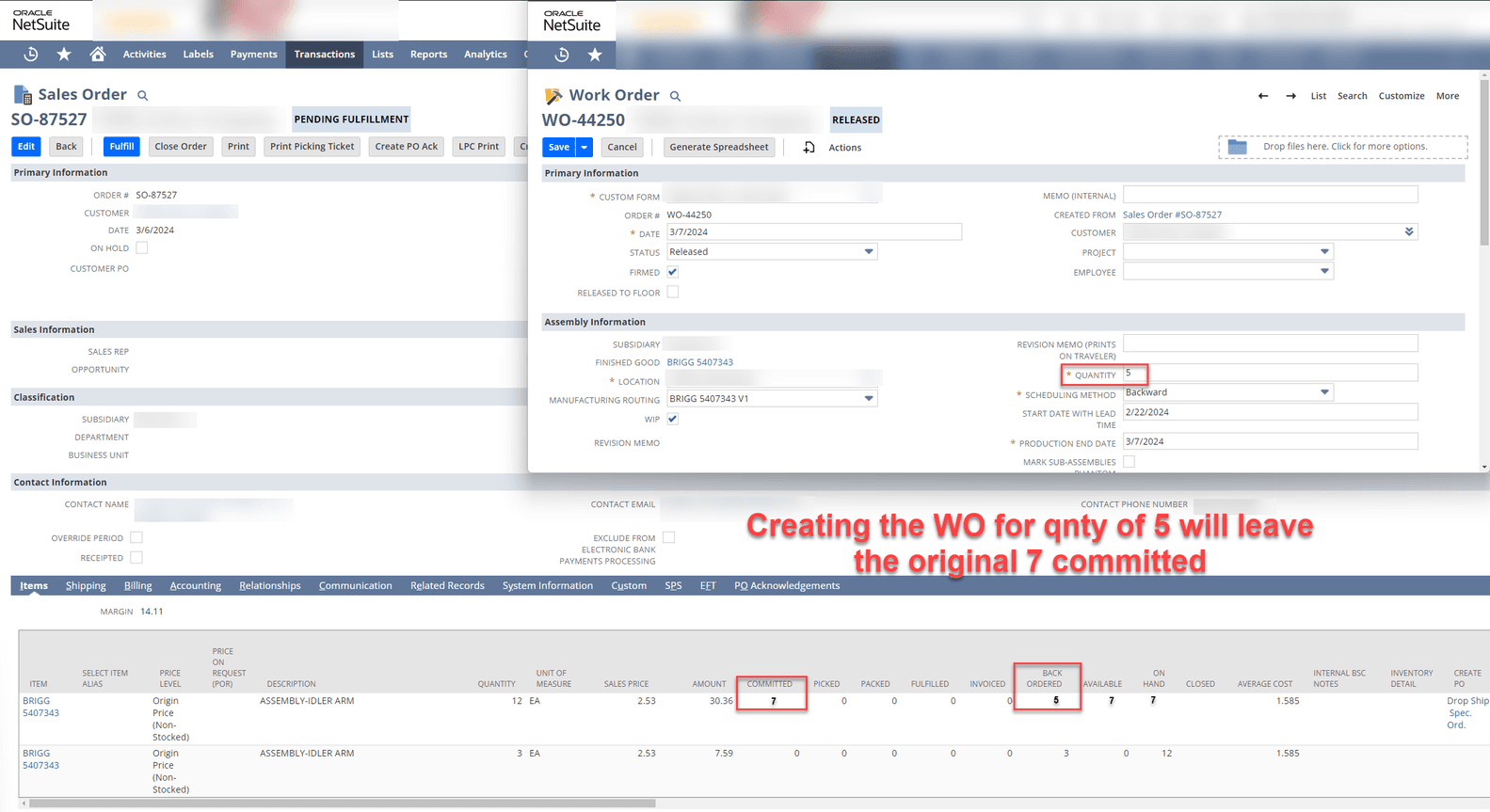Open Actions menu in Work Order

coord(845,148)
